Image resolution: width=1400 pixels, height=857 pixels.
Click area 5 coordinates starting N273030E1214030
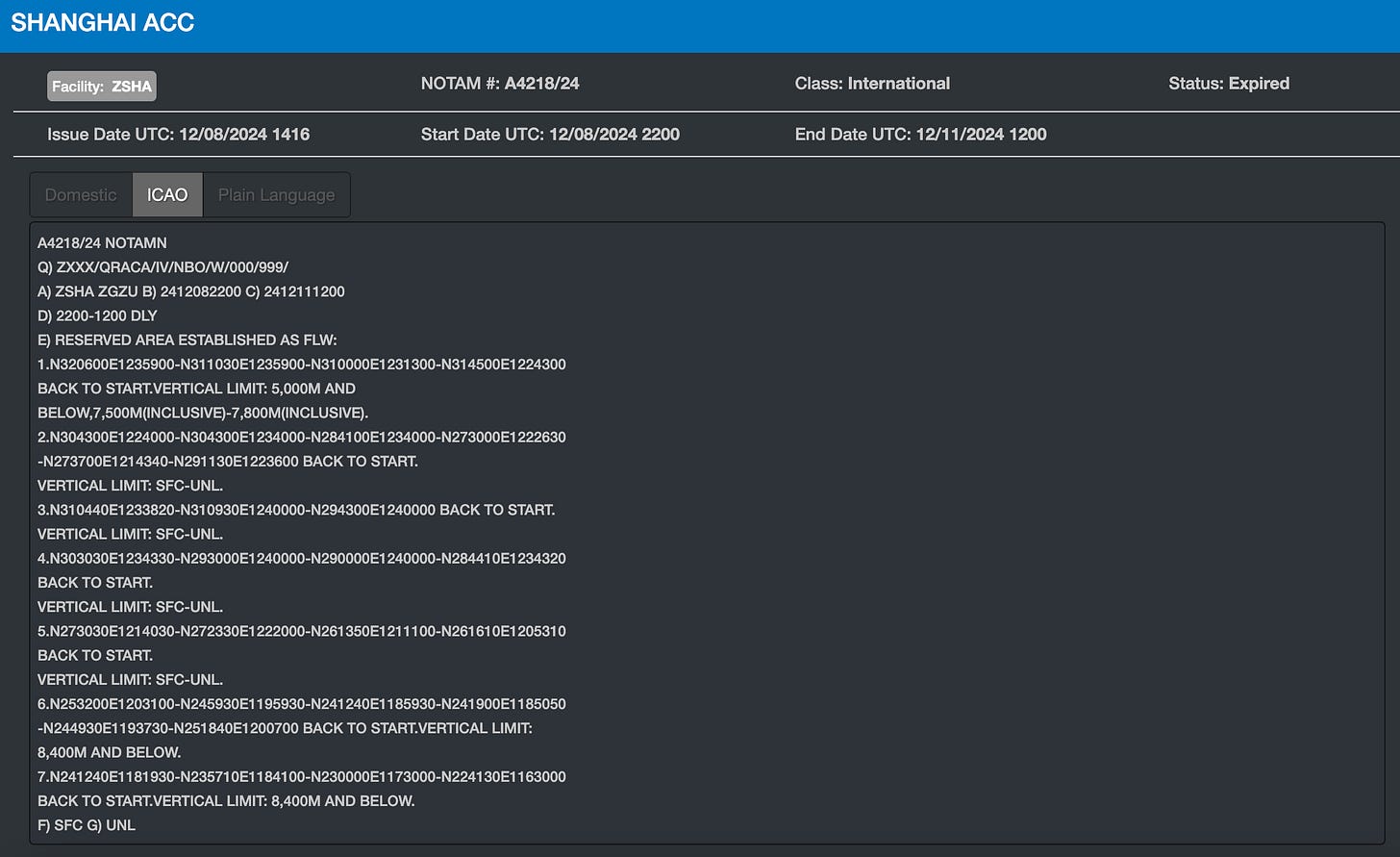tap(302, 631)
